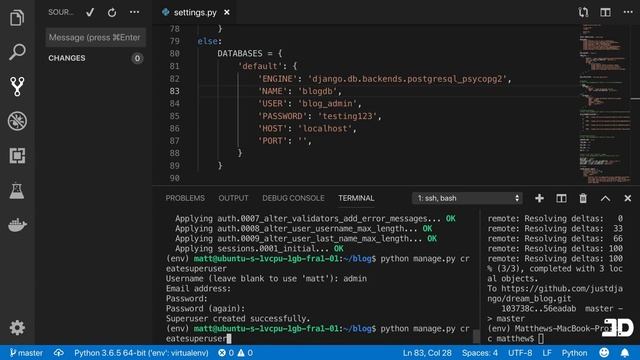Click the 'NAME': 'blogdb' code line

point(300,91)
